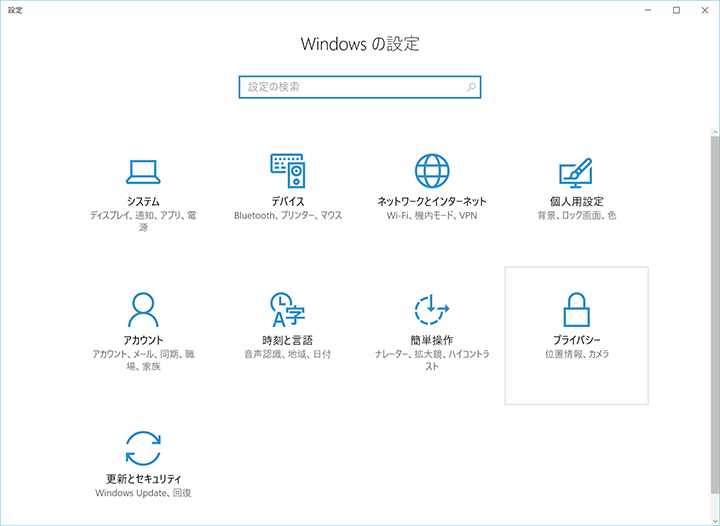Viewport: 720px width, 526px height.
Task: Open the 更新とセキュリティ sync arrows icon
Action: [x=143, y=448]
